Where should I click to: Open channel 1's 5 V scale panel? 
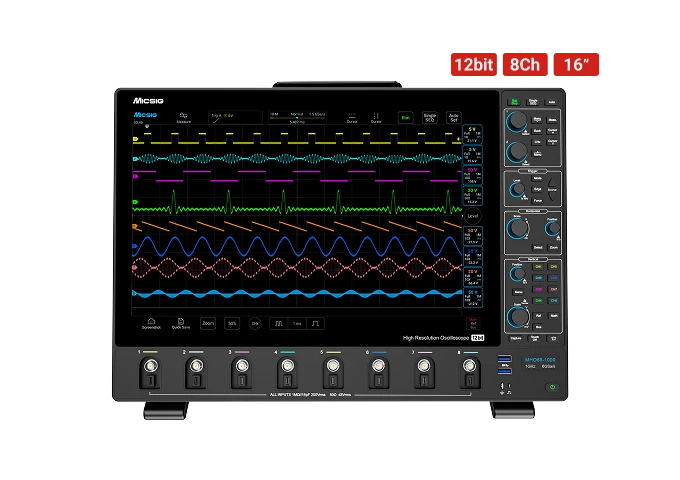473,135
